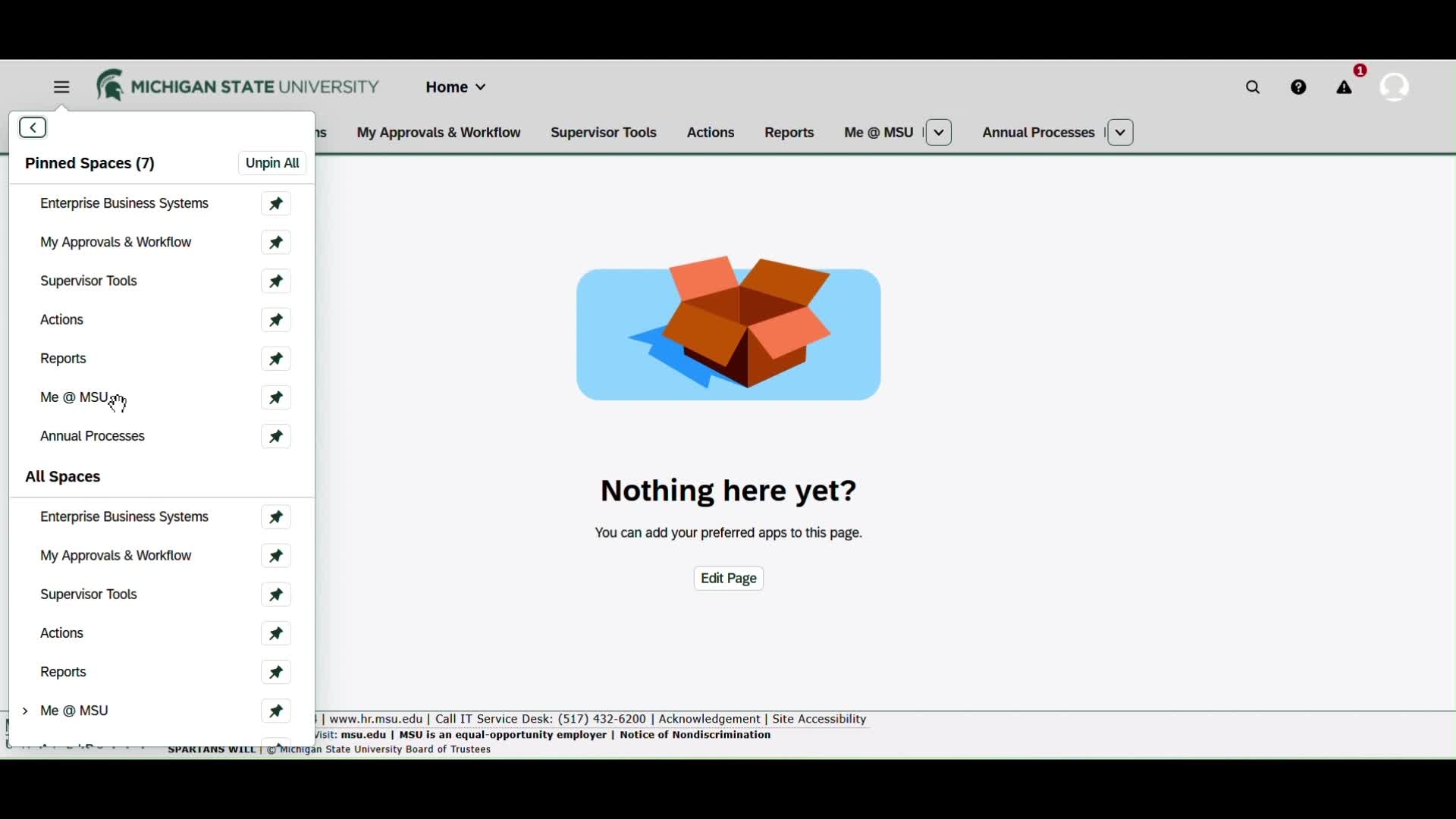Click the open box illustration
Image resolution: width=1456 pixels, height=819 pixels.
[x=728, y=328]
